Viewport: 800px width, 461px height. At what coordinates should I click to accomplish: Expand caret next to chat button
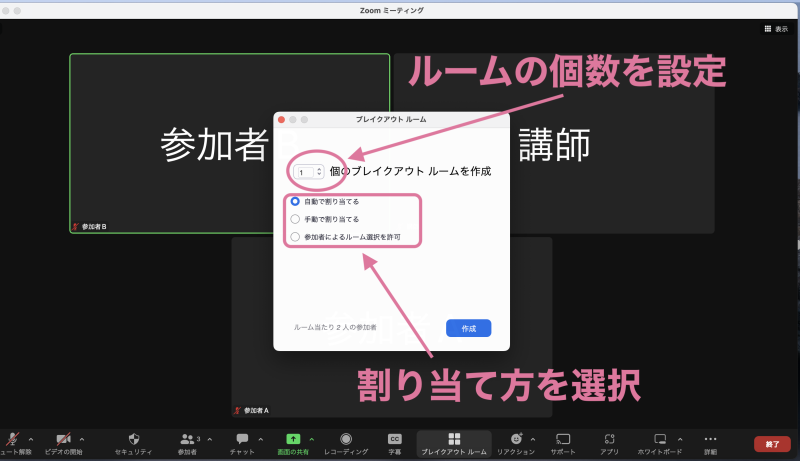pyautogui.click(x=261, y=439)
